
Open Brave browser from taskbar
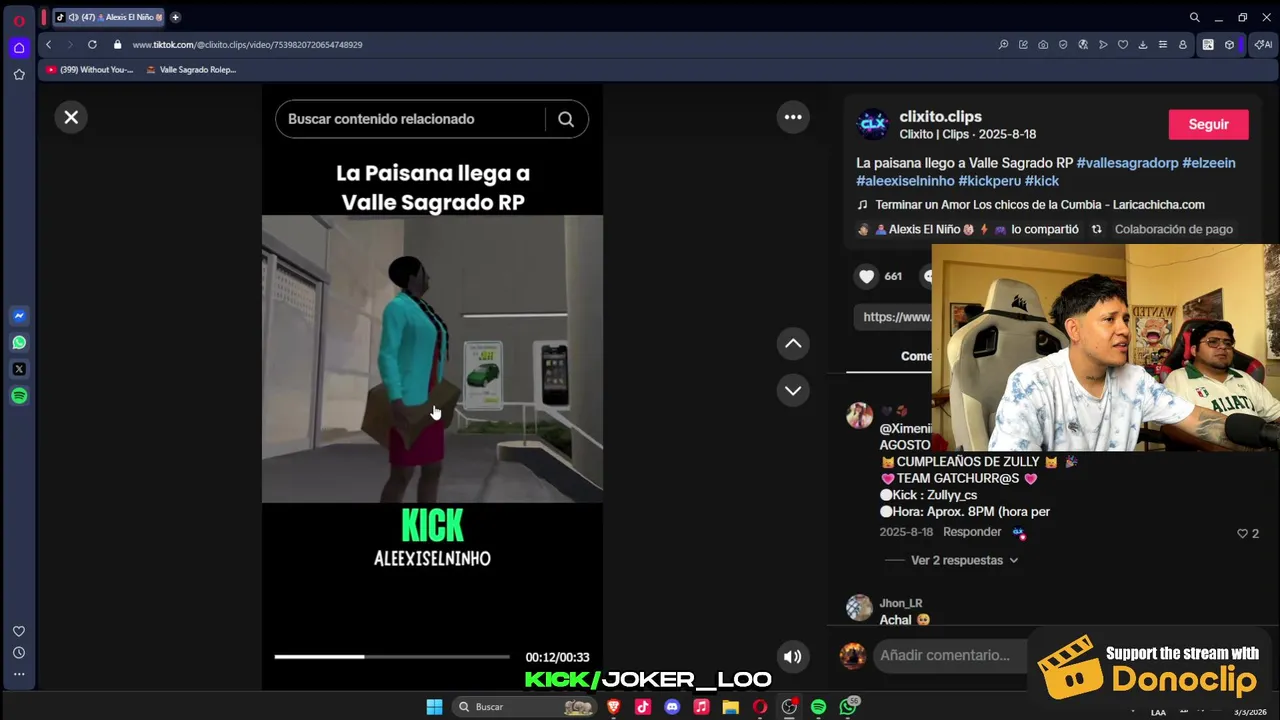[x=614, y=707]
